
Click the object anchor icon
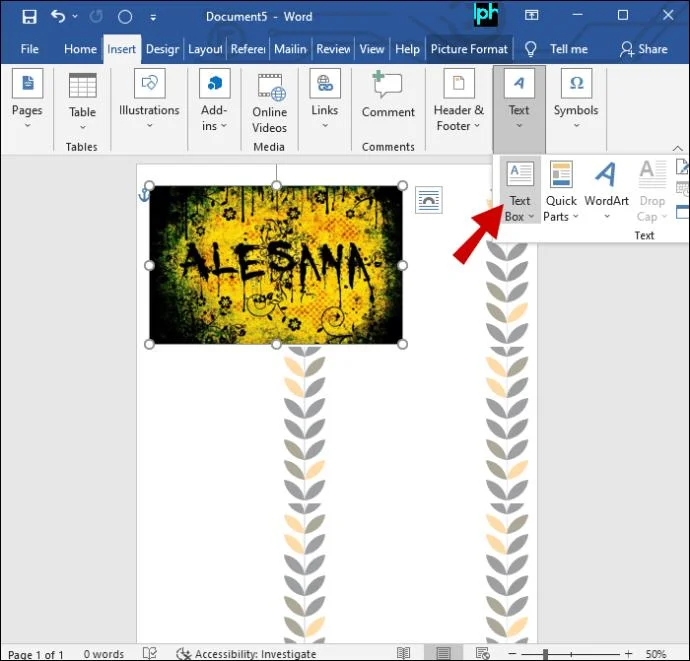click(144, 194)
